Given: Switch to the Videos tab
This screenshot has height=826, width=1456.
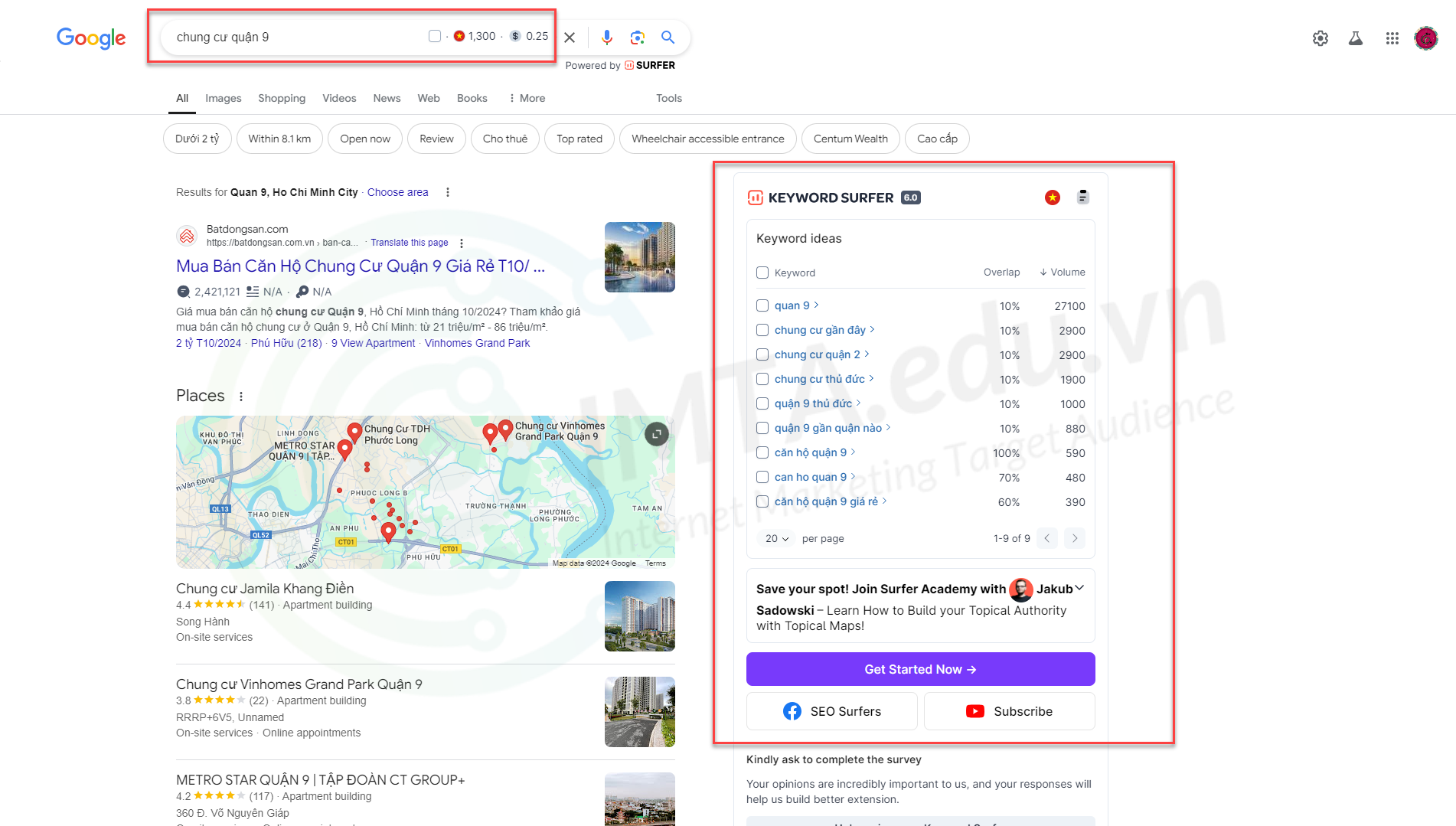Looking at the screenshot, I should coord(339,98).
